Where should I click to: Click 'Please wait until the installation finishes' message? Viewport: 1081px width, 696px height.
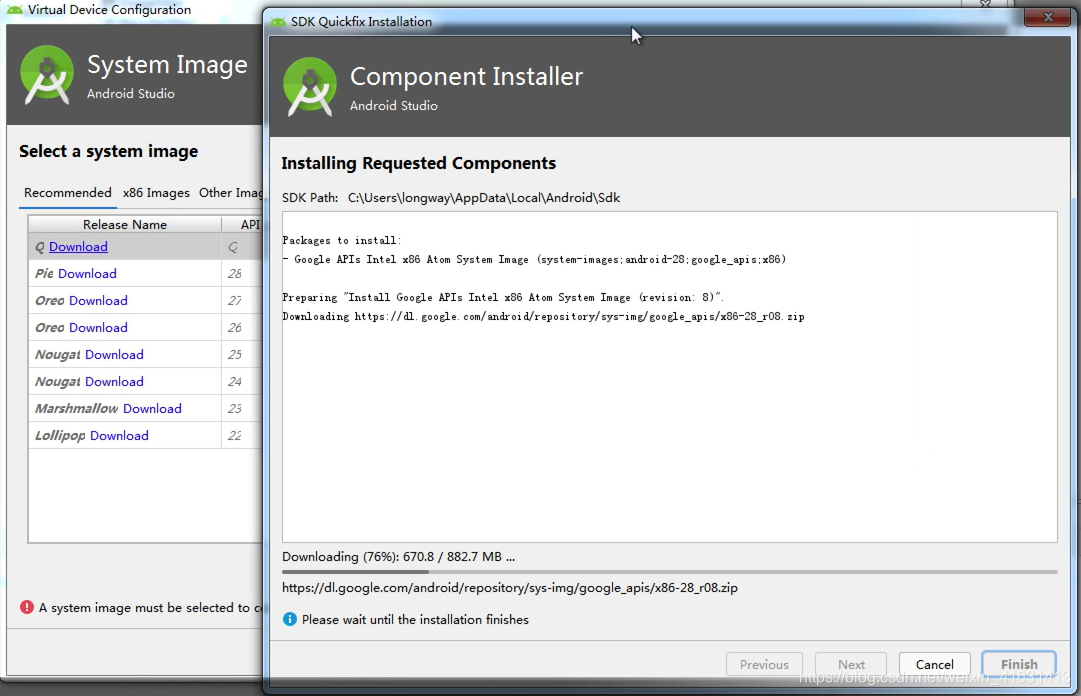415,620
